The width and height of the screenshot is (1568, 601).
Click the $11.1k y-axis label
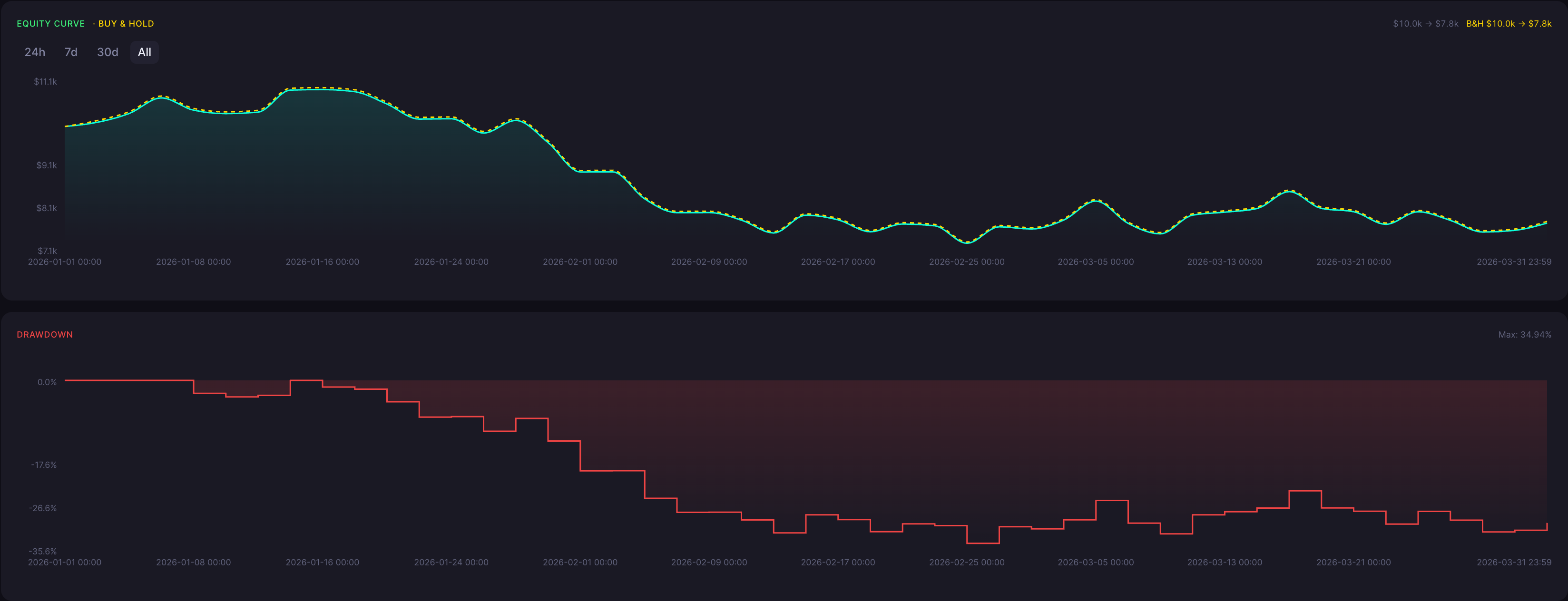pyautogui.click(x=46, y=81)
